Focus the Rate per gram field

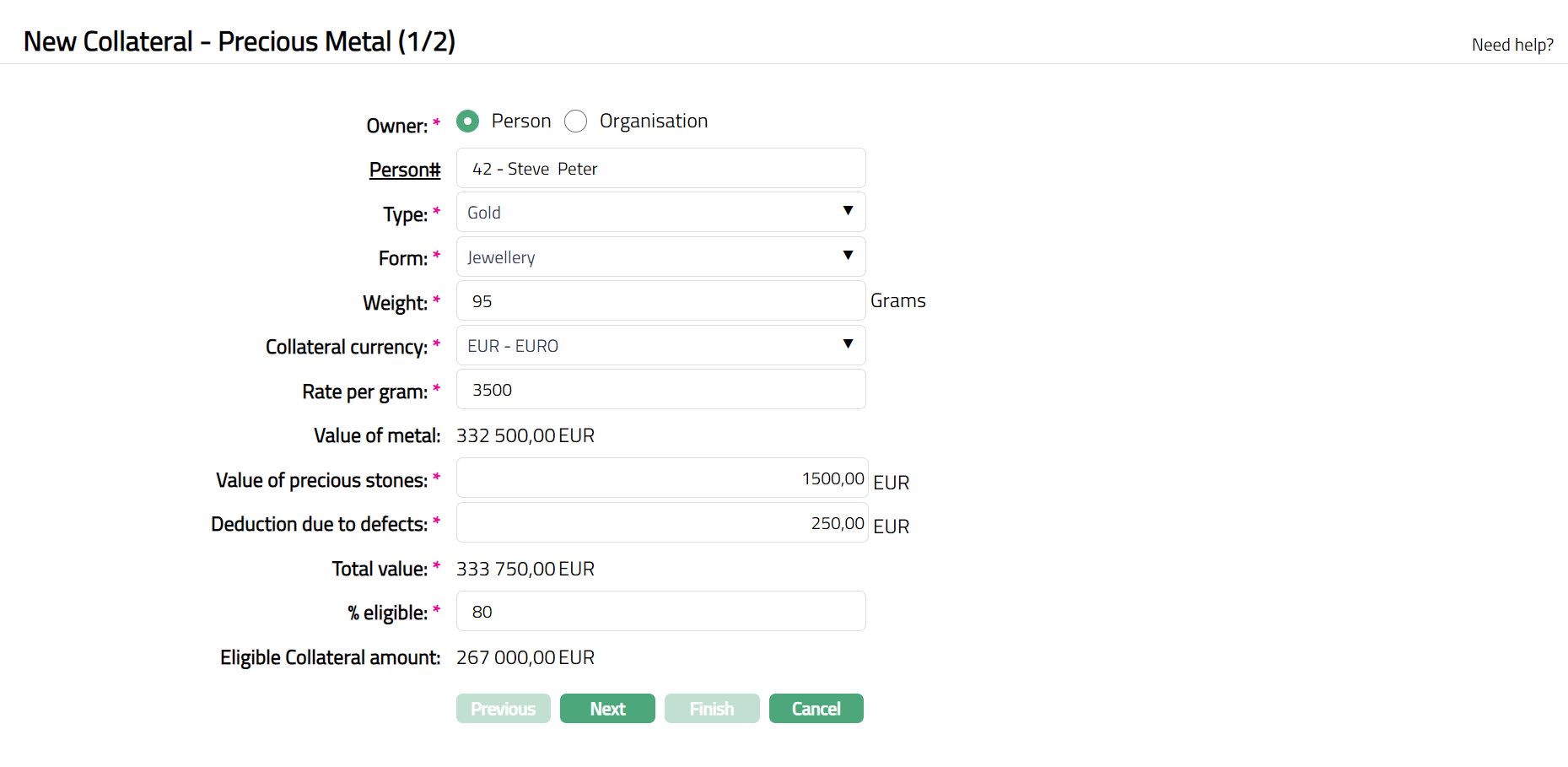tap(660, 390)
